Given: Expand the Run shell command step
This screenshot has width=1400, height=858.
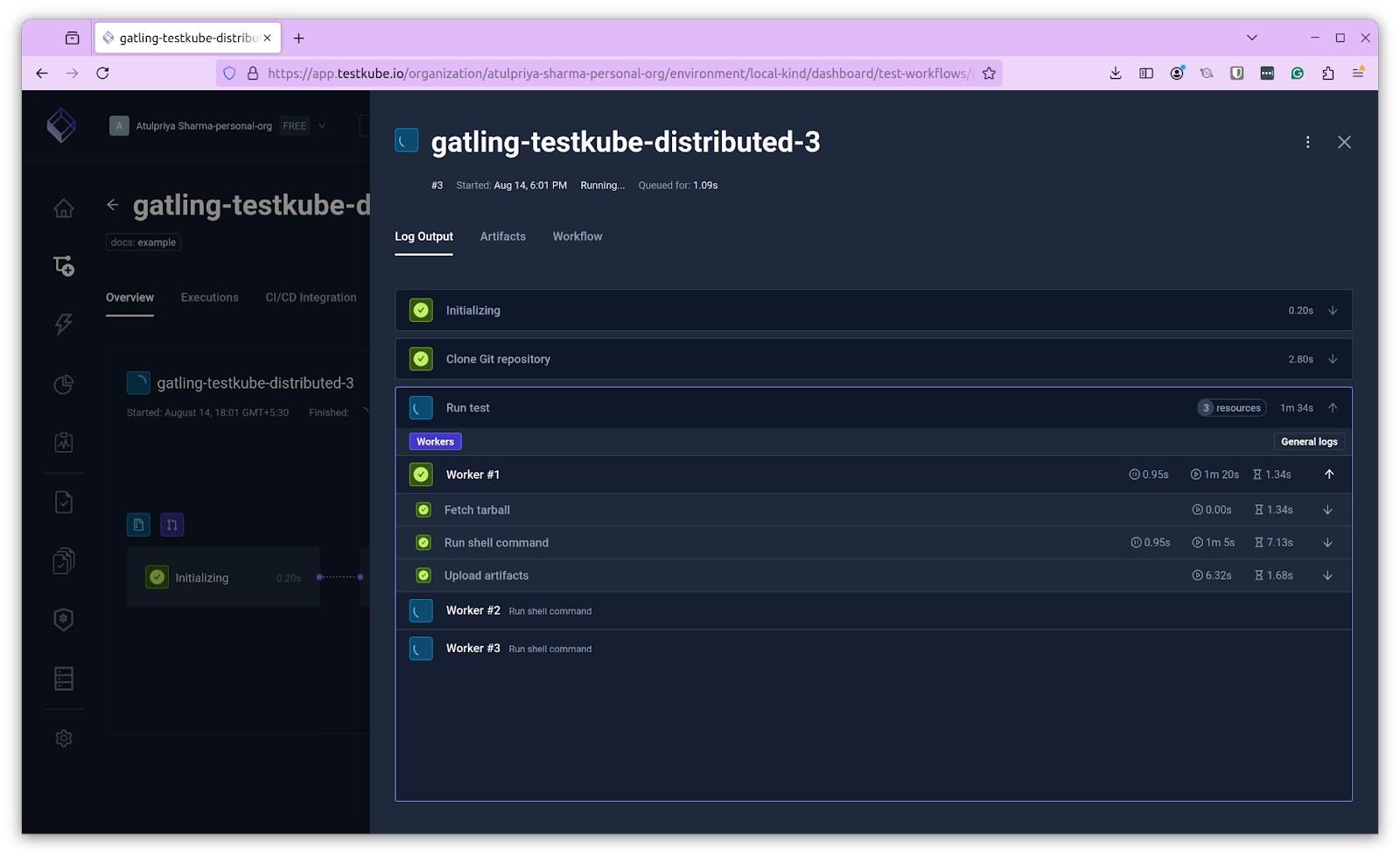Looking at the screenshot, I should click(x=1327, y=543).
